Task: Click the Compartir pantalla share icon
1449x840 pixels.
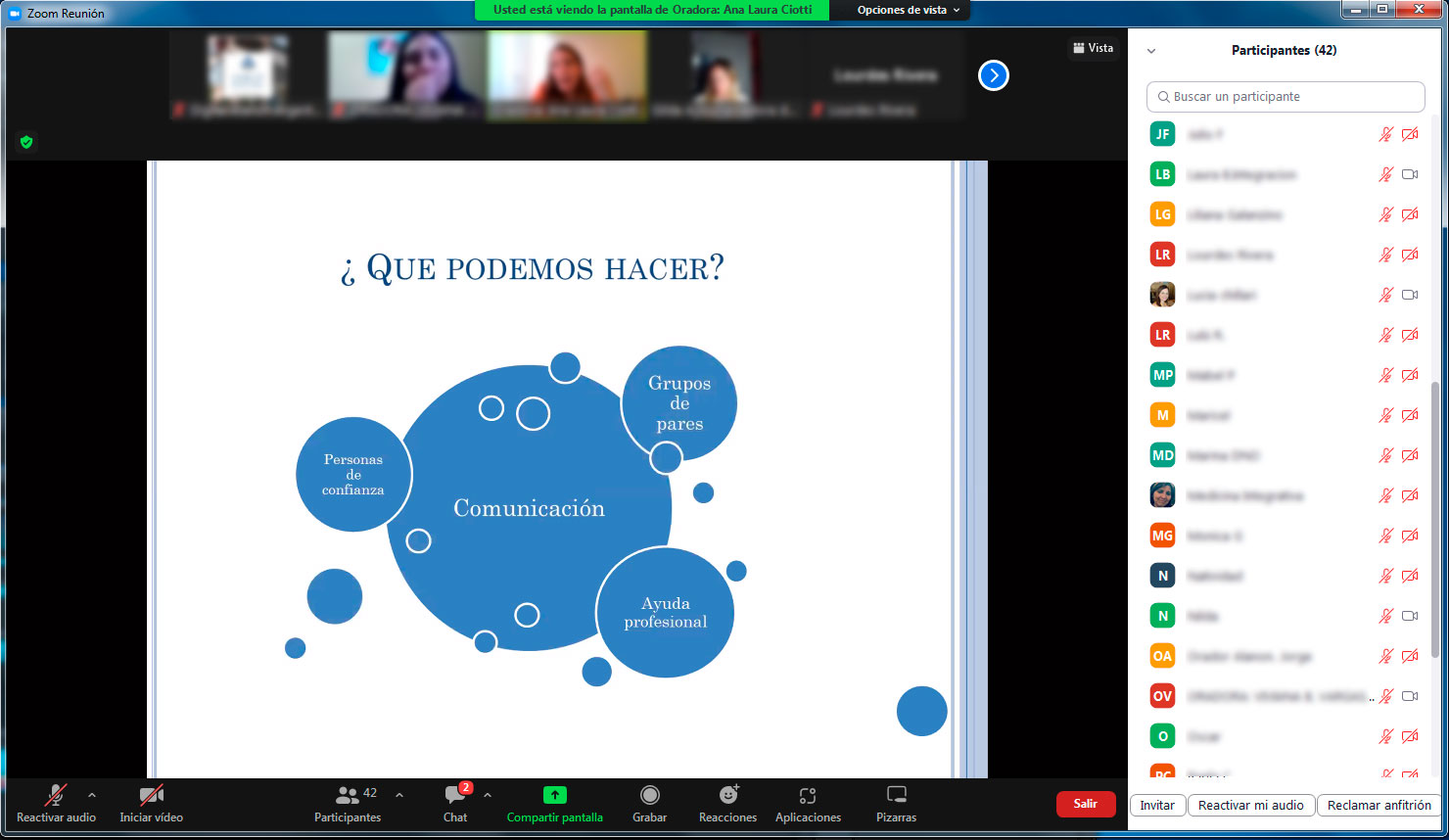Action: pos(554,795)
